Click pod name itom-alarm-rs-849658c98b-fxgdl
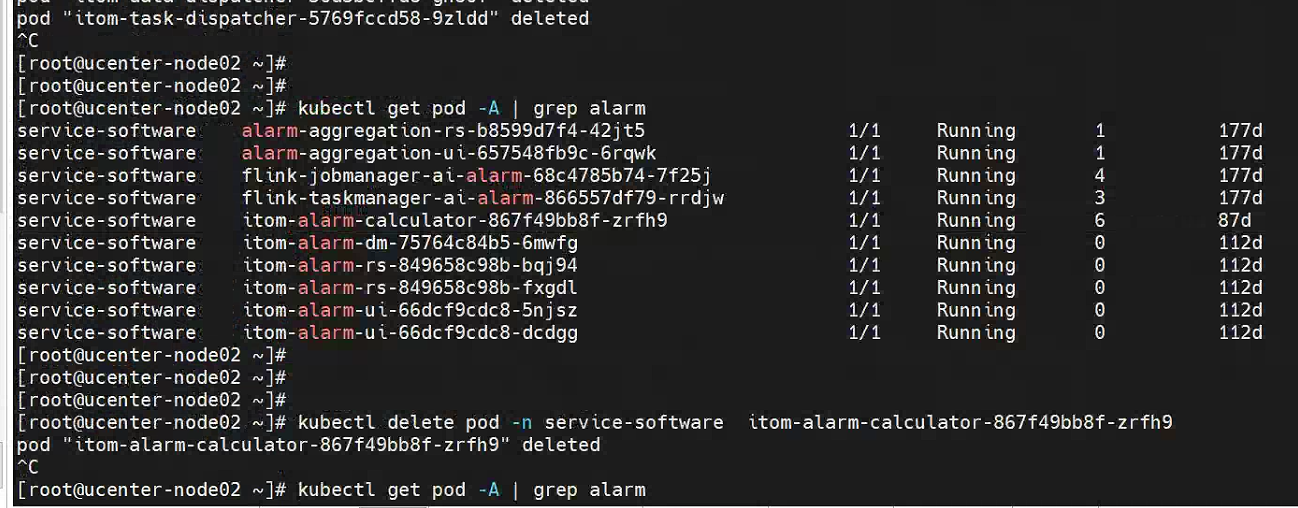 410,288
